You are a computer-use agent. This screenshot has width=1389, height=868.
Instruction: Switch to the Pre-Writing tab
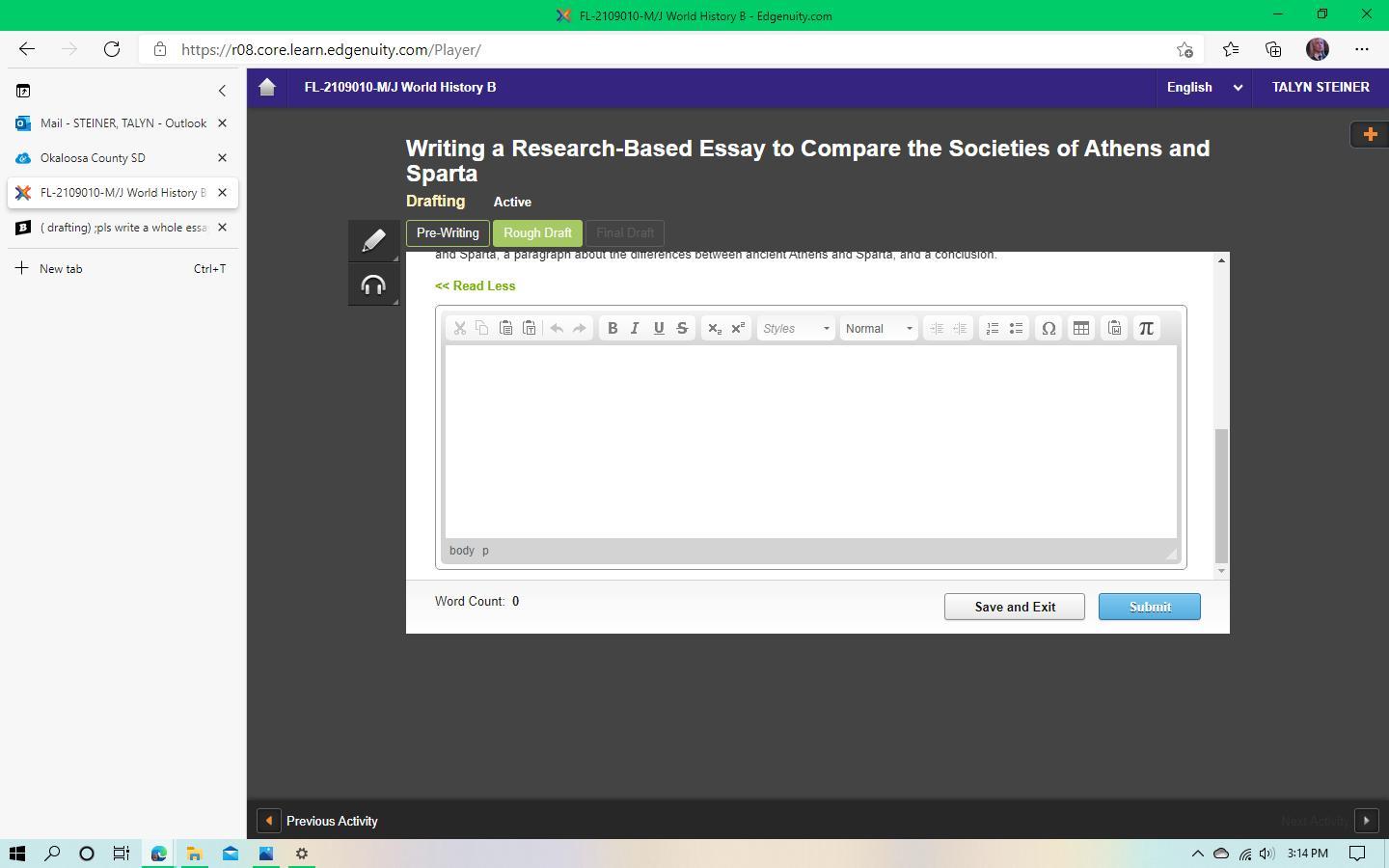point(448,233)
